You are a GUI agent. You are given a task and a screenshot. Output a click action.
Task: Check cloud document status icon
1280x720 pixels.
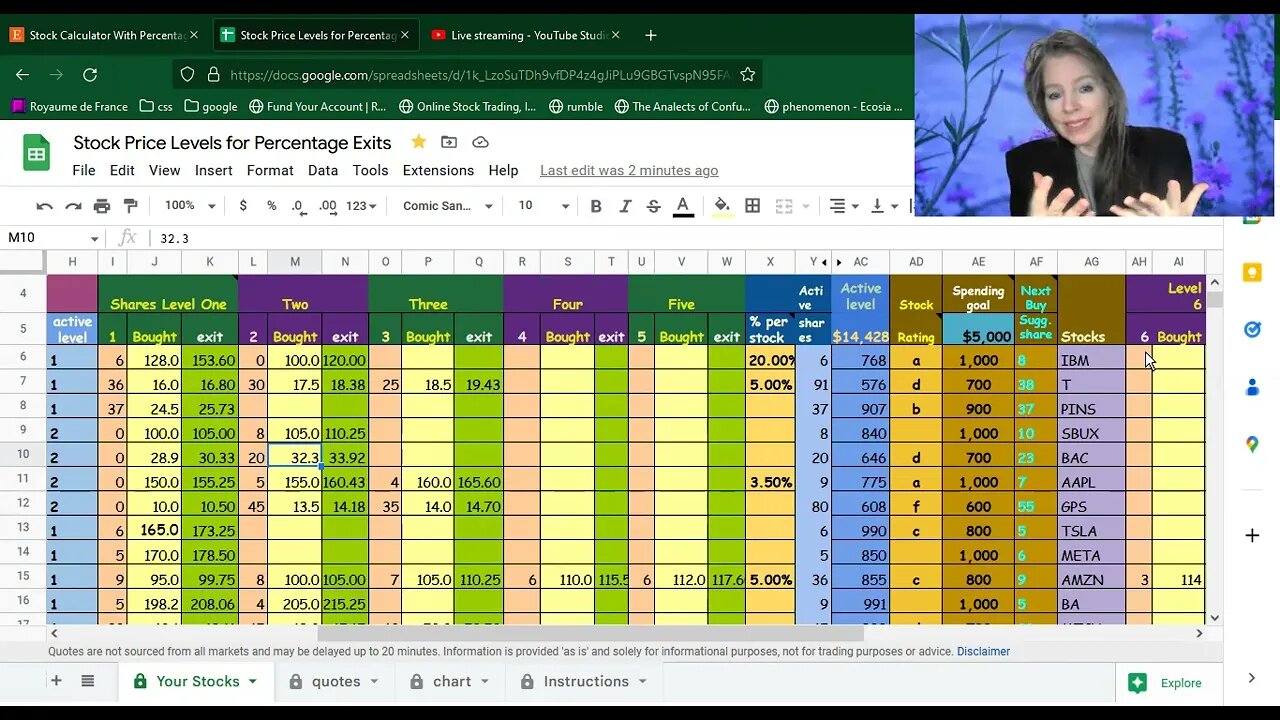click(480, 142)
